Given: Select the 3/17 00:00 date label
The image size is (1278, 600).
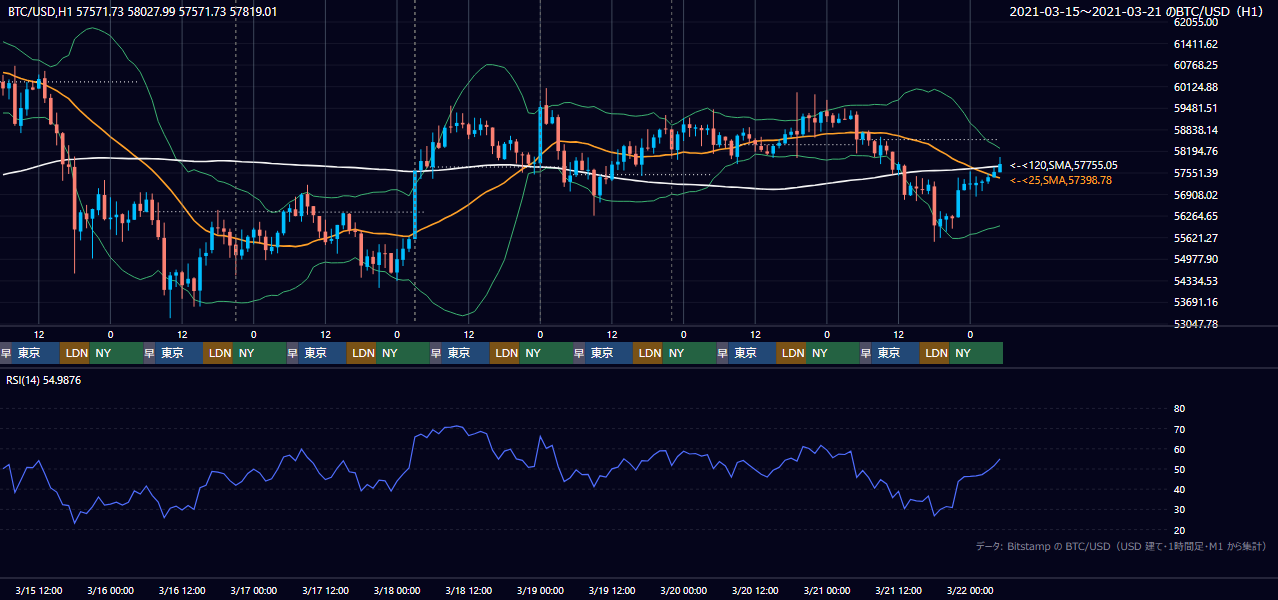Looking at the screenshot, I should pos(253,590).
